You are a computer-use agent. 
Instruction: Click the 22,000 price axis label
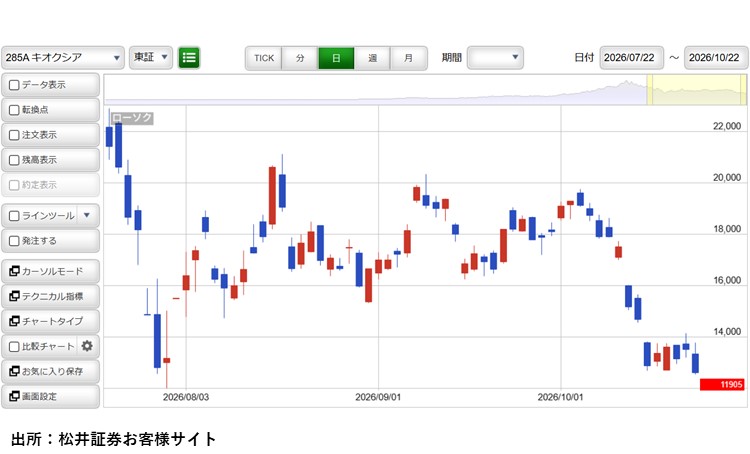[727, 126]
